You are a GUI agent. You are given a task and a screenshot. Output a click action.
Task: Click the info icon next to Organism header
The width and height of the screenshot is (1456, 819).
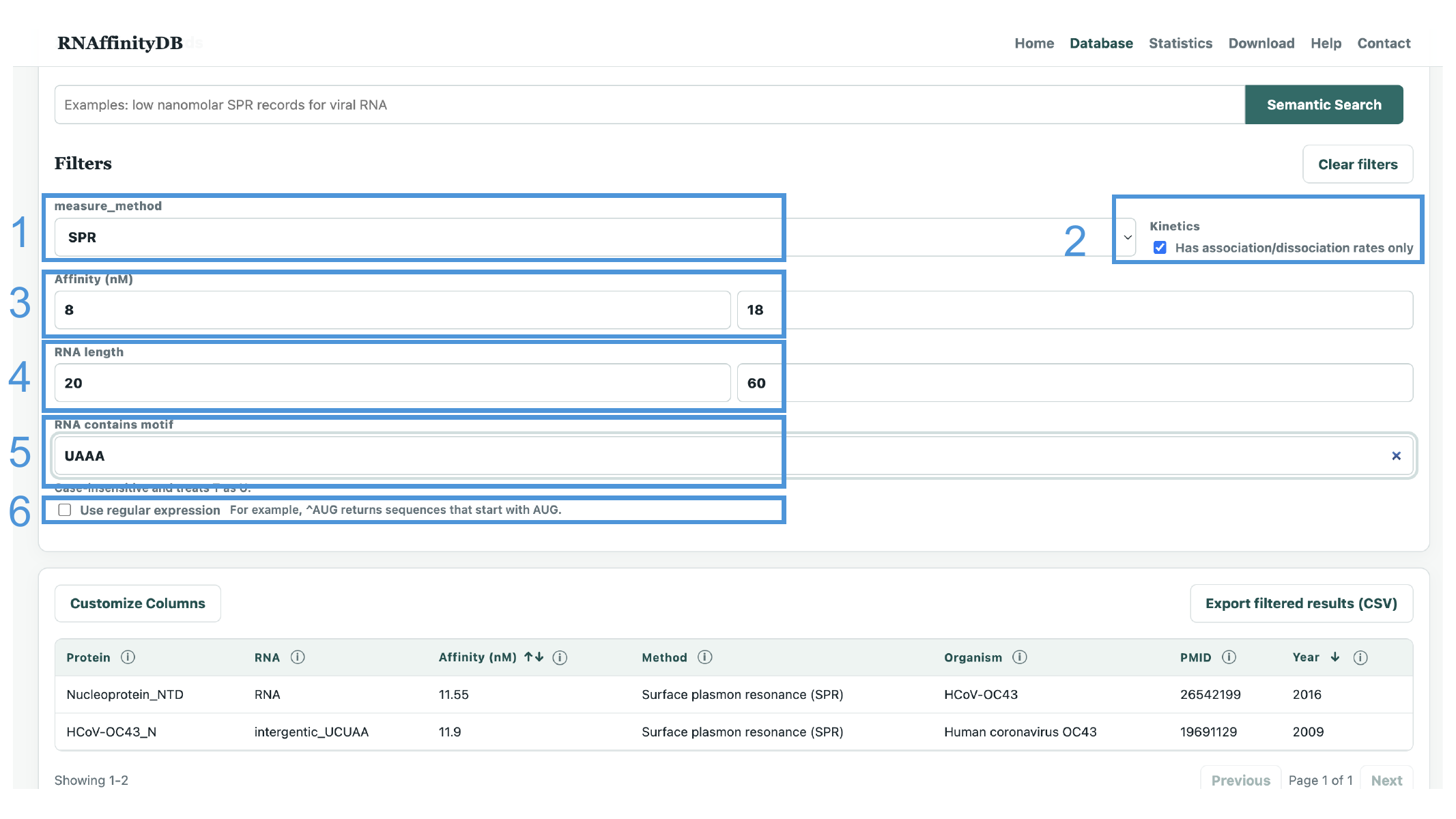click(x=1019, y=657)
